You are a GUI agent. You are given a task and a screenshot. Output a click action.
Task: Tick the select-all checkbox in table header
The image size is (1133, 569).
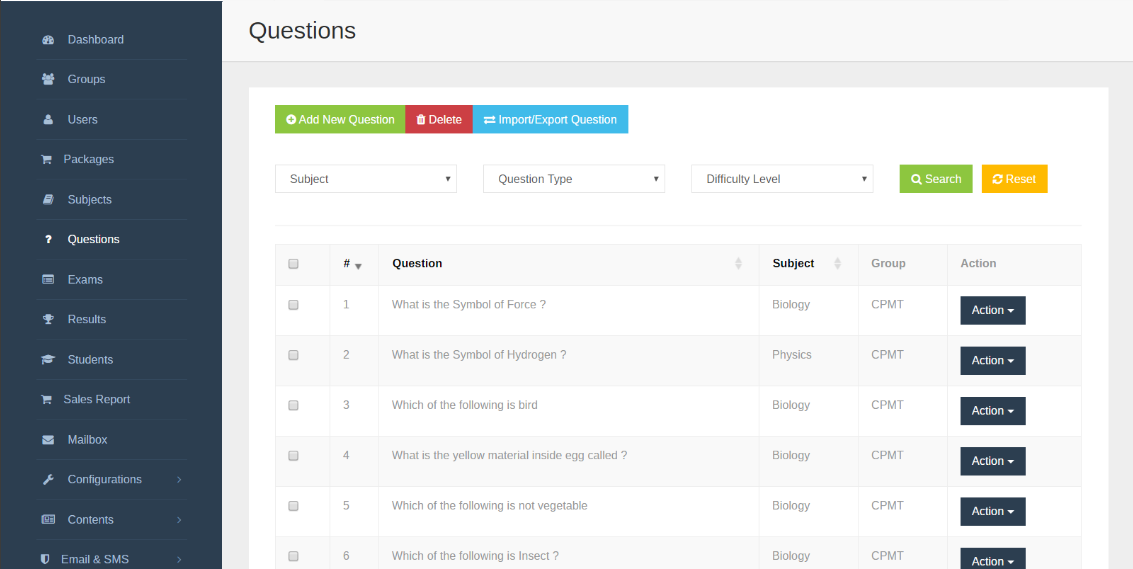(293, 264)
